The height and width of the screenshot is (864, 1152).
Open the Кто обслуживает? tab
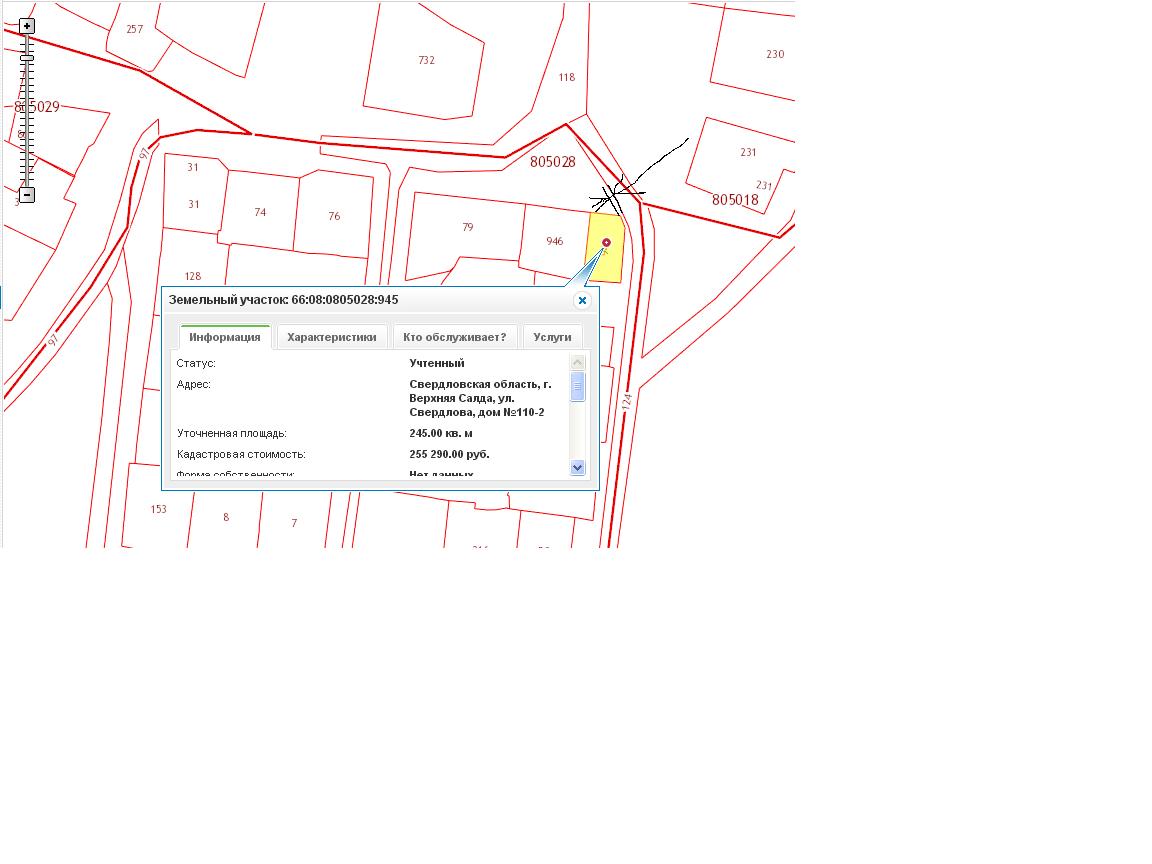pos(455,337)
